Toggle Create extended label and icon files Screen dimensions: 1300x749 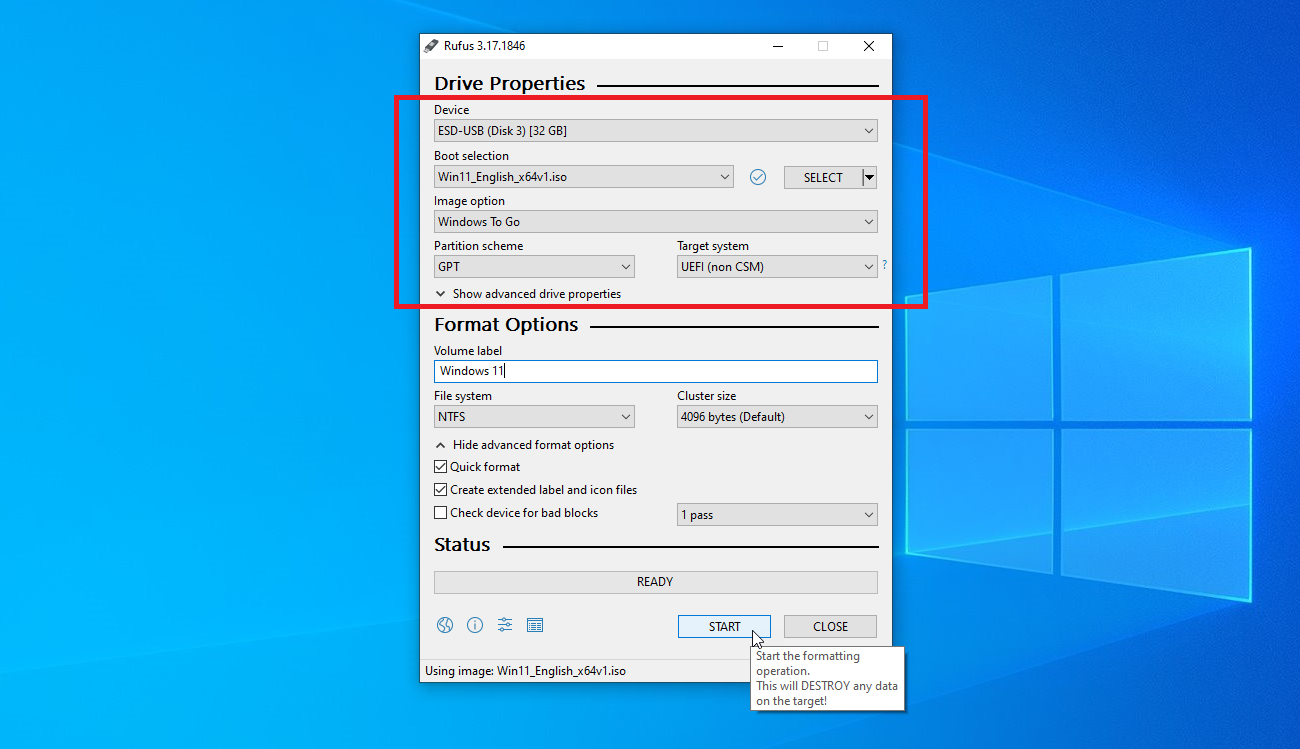[441, 490]
